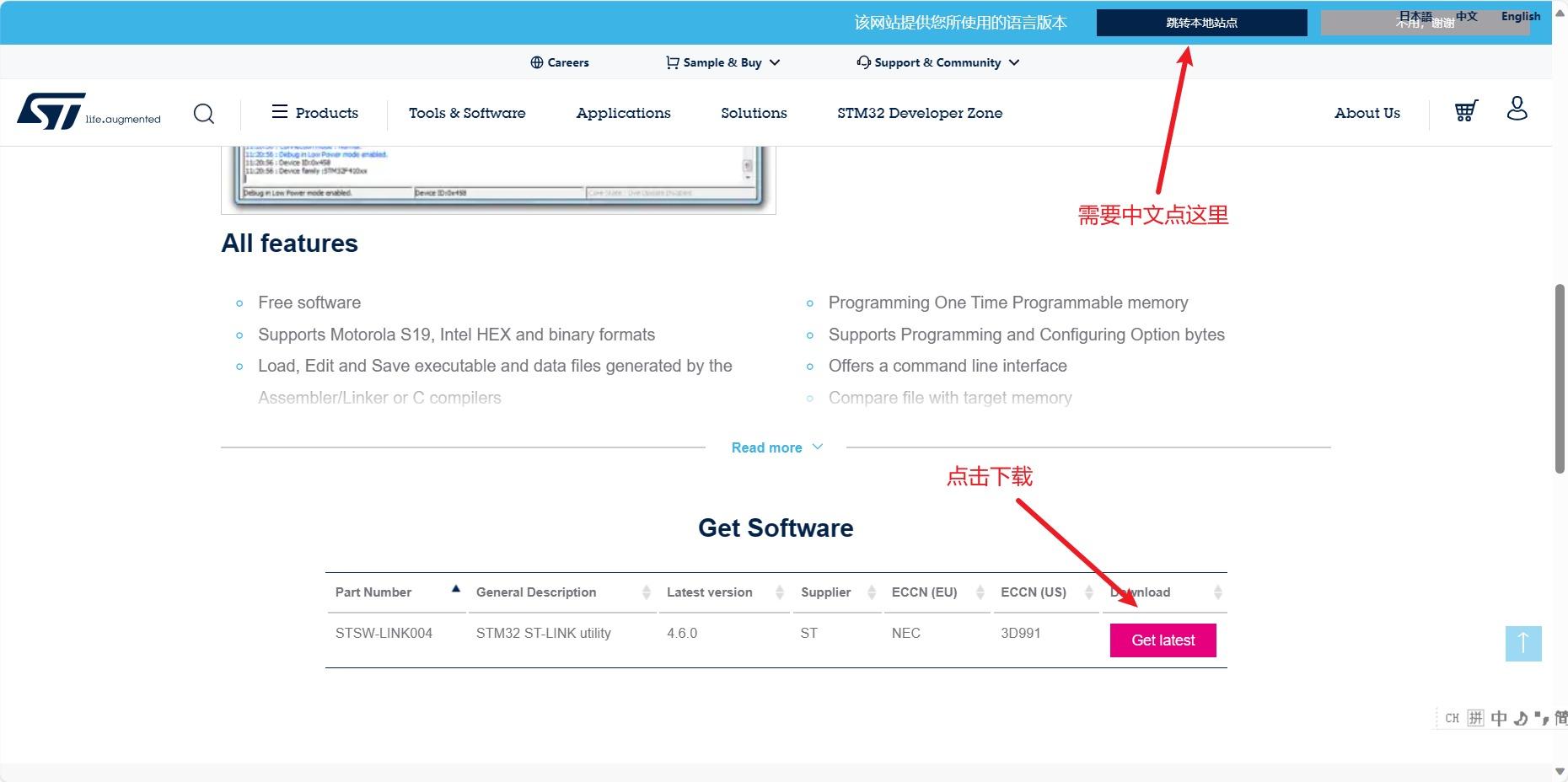Open the Tools & Software menu

tap(467, 113)
